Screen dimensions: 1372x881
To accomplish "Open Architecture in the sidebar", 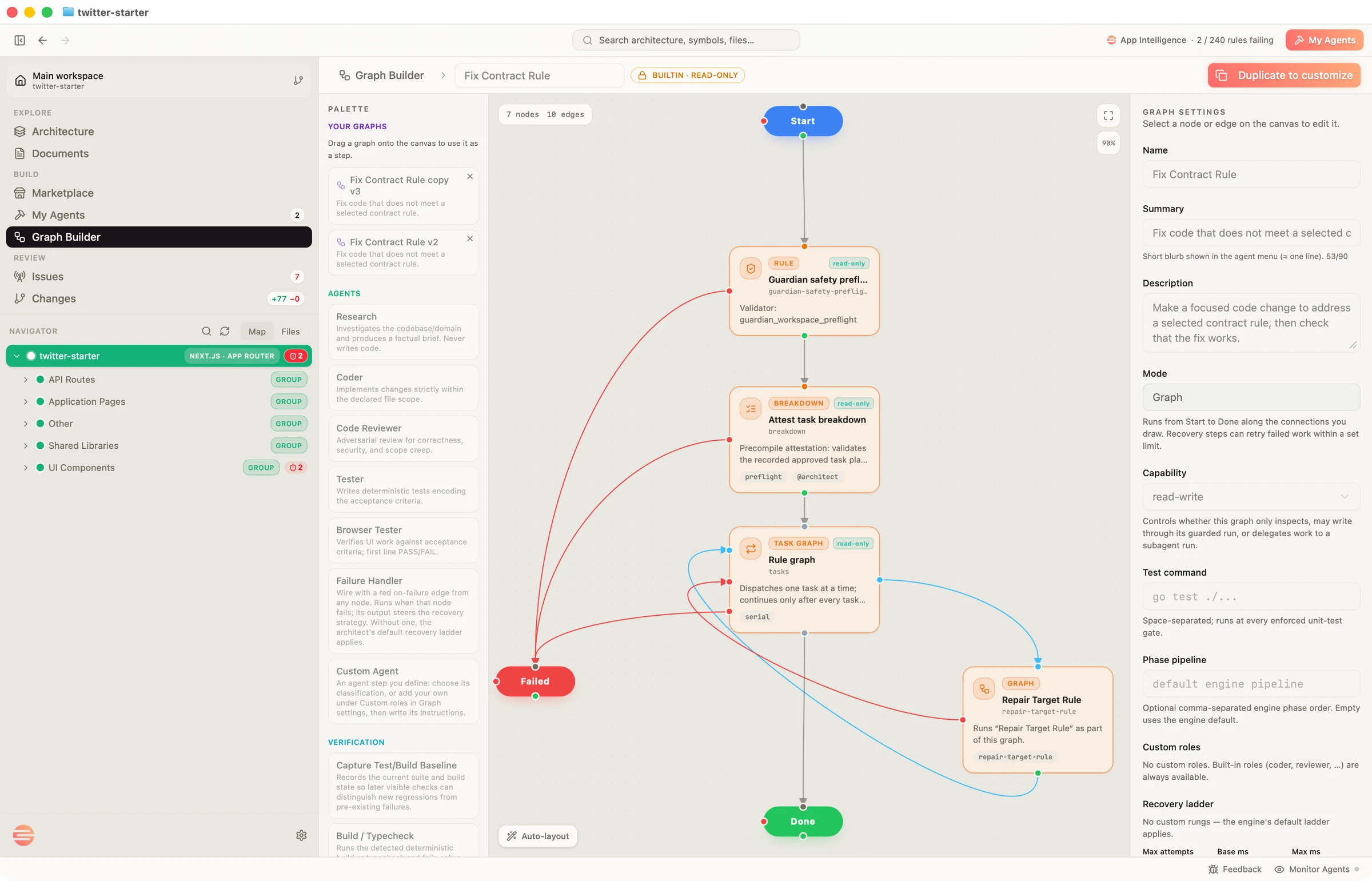I will 158,131.
